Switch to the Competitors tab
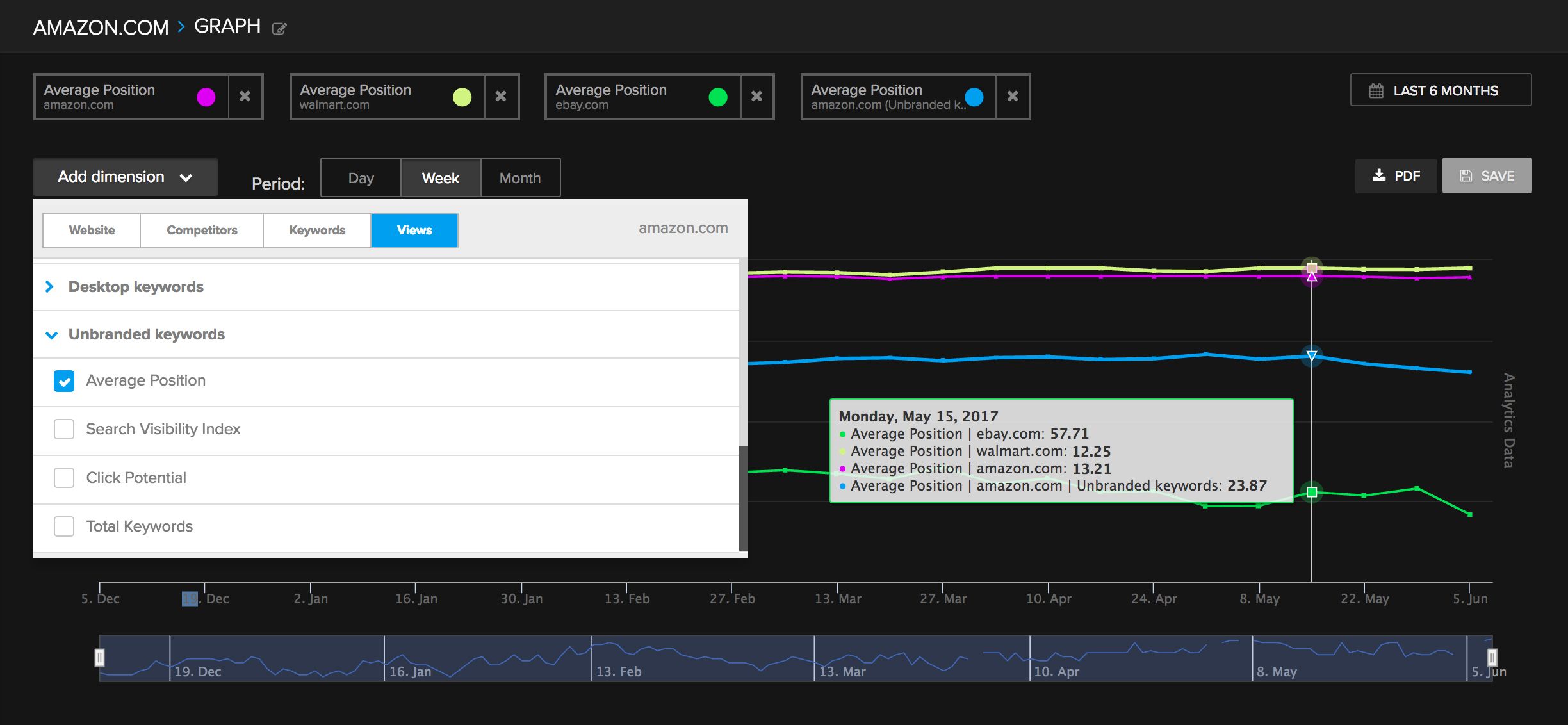The image size is (1568, 725). pyautogui.click(x=202, y=230)
